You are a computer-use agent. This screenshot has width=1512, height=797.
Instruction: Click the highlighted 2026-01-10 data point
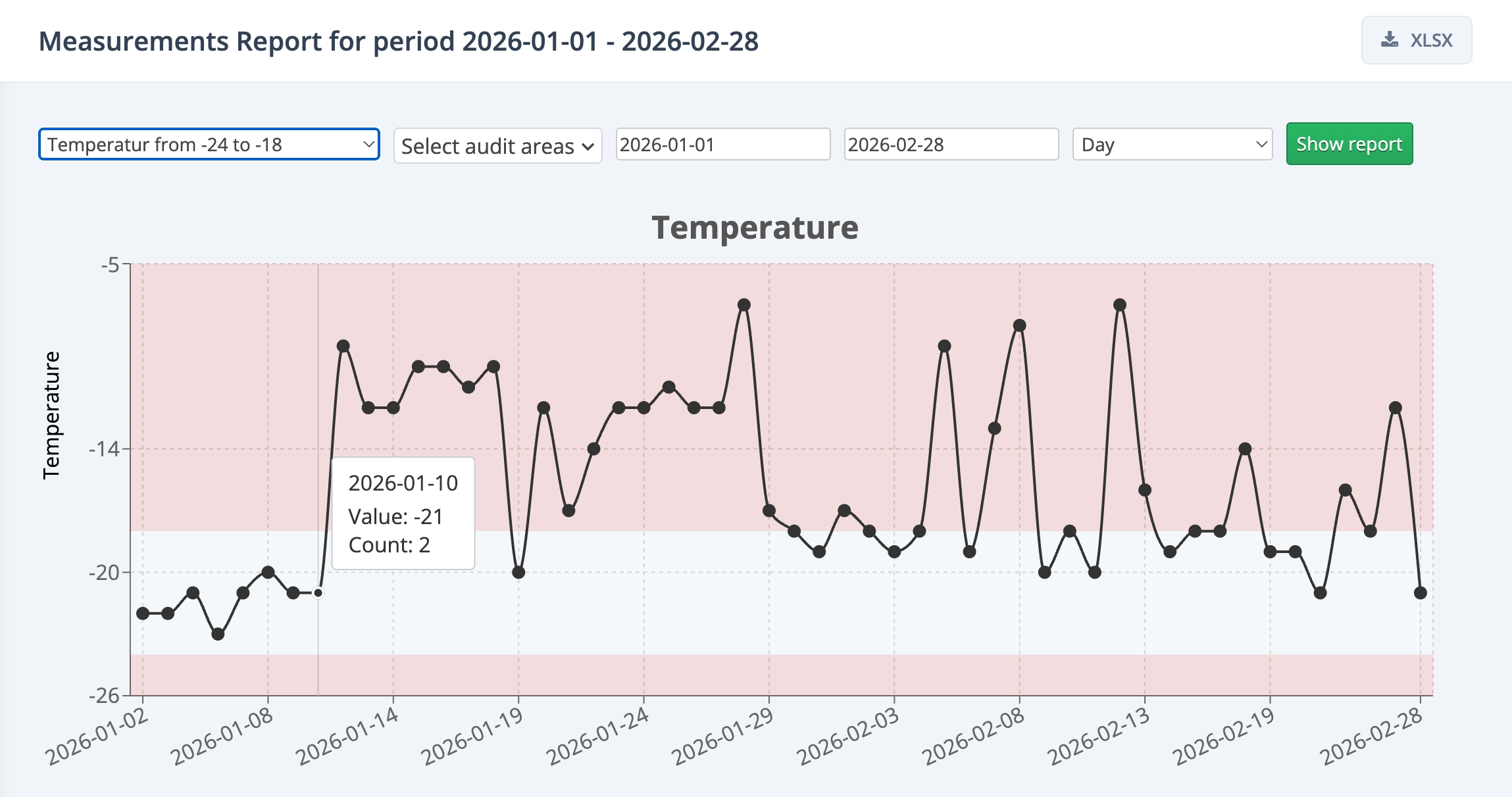tap(318, 593)
